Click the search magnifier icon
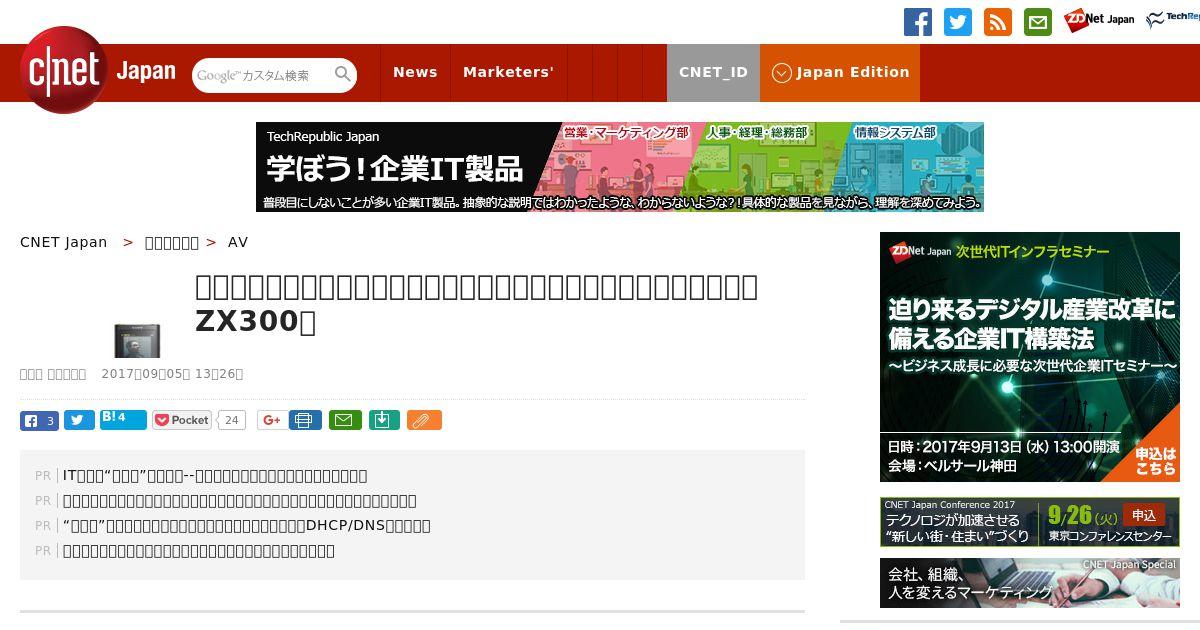 click(x=343, y=74)
